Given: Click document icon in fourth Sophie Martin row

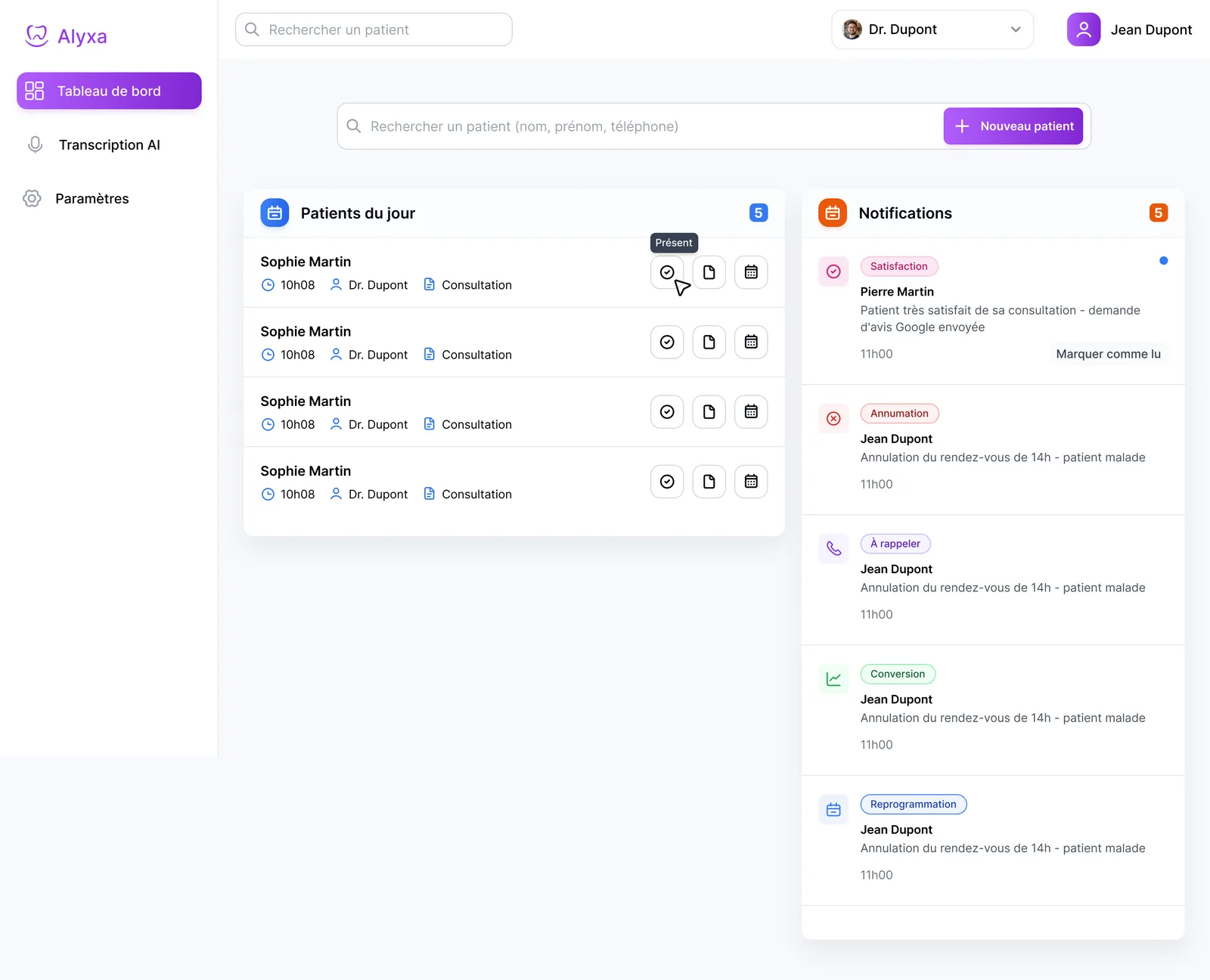Looking at the screenshot, I should 709,482.
